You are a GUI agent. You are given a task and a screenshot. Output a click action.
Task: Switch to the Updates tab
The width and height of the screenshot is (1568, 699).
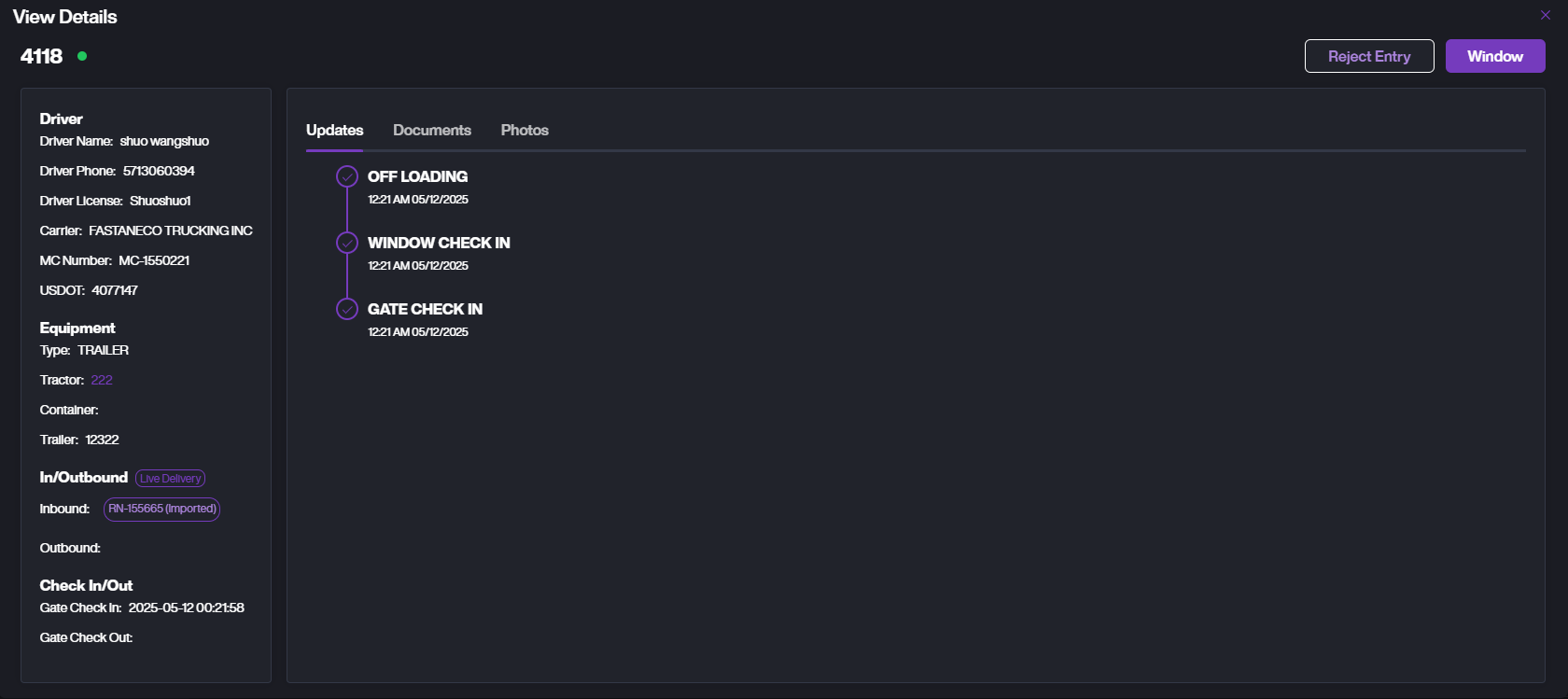click(334, 130)
